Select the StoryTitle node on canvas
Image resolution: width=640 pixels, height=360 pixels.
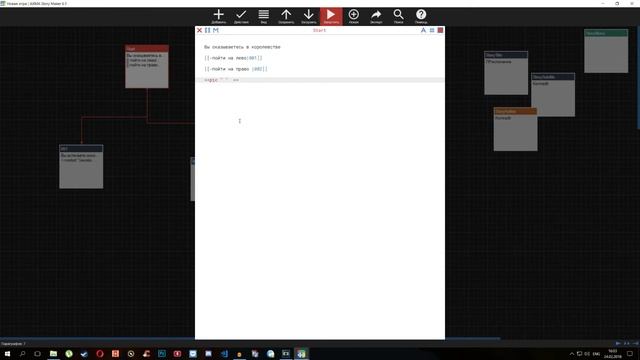click(506, 73)
